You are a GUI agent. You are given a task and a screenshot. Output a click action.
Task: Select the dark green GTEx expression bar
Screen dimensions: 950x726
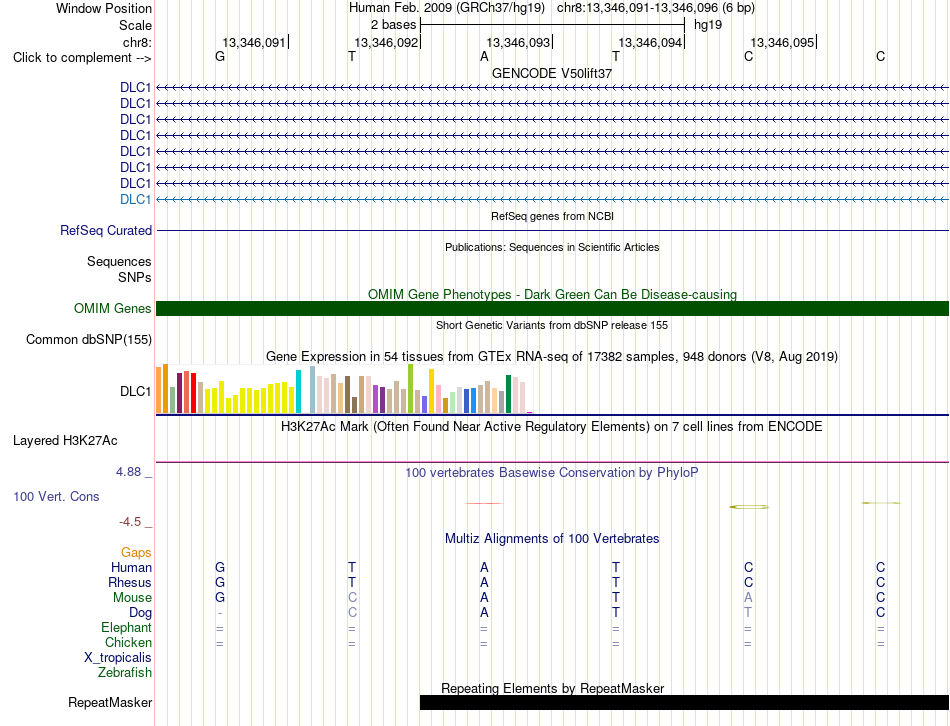click(x=508, y=394)
